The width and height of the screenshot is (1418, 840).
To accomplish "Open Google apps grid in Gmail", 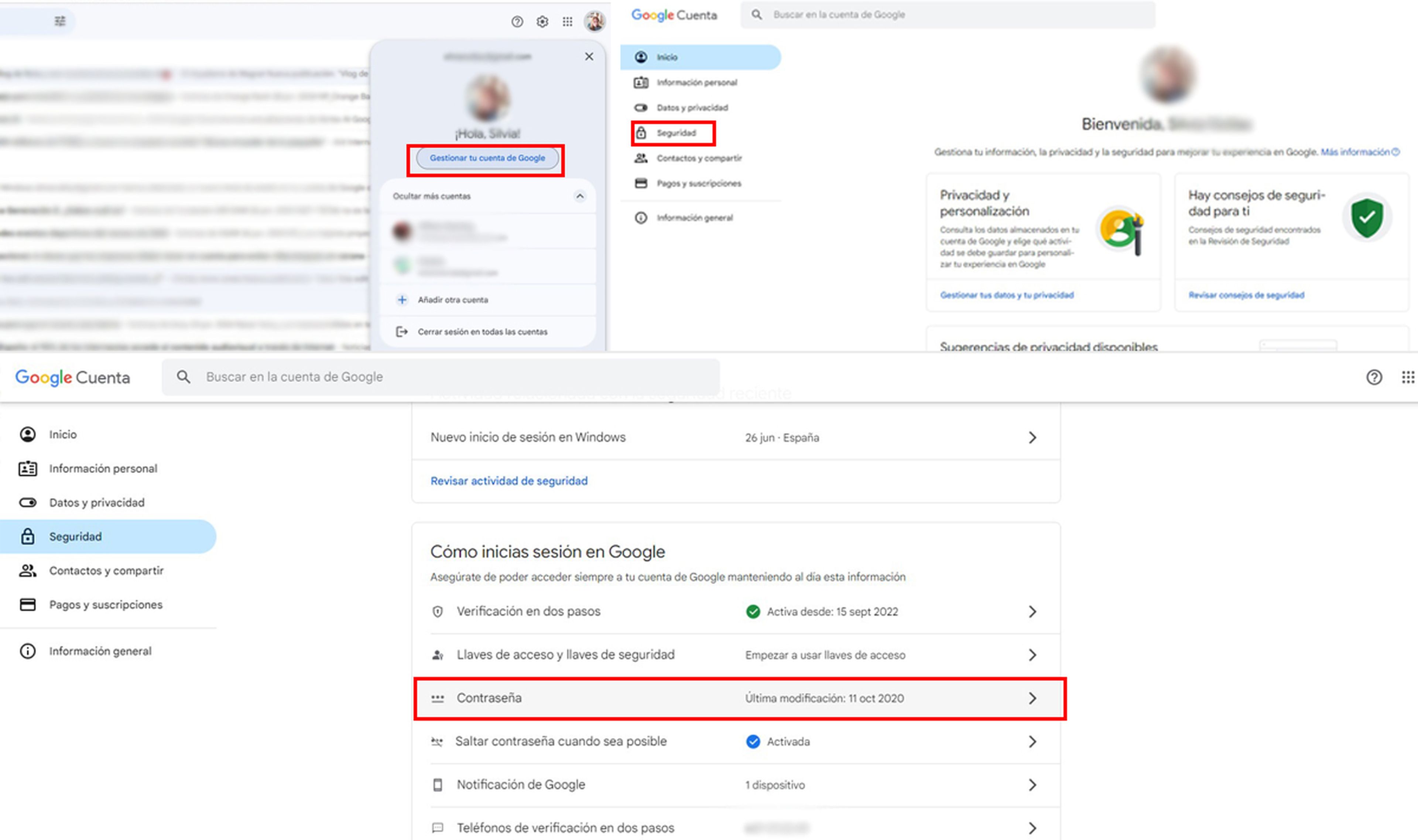I will pos(567,21).
